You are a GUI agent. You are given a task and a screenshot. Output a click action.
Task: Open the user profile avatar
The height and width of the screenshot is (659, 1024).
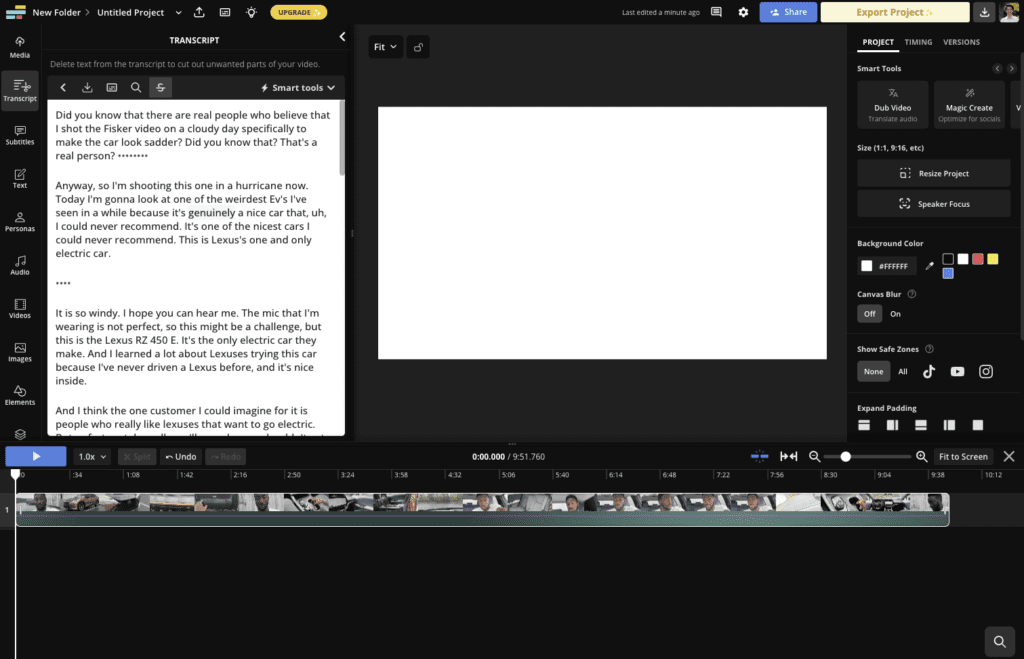point(1009,12)
